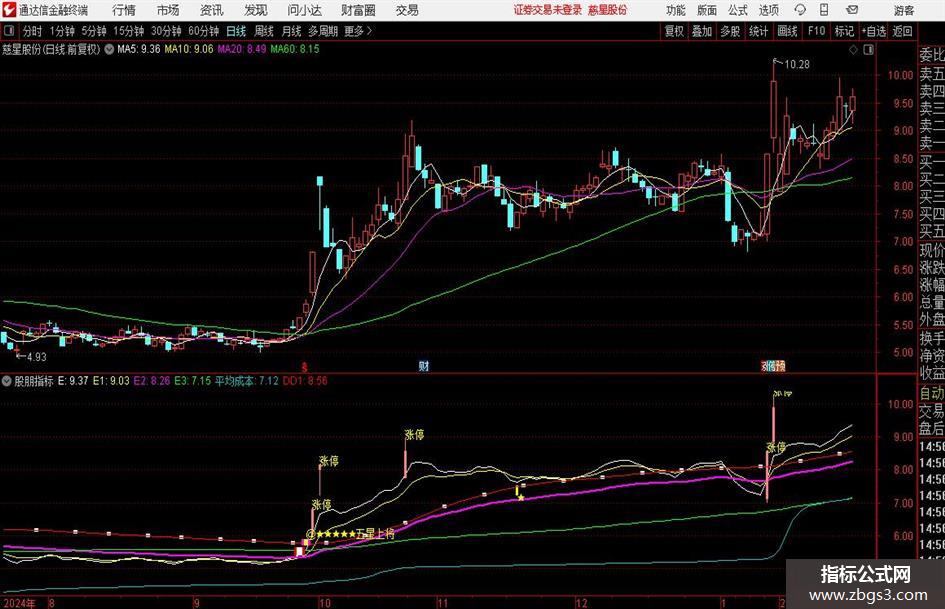Click the MA10: 9.06 label
This screenshot has width=945, height=609.
[189, 49]
